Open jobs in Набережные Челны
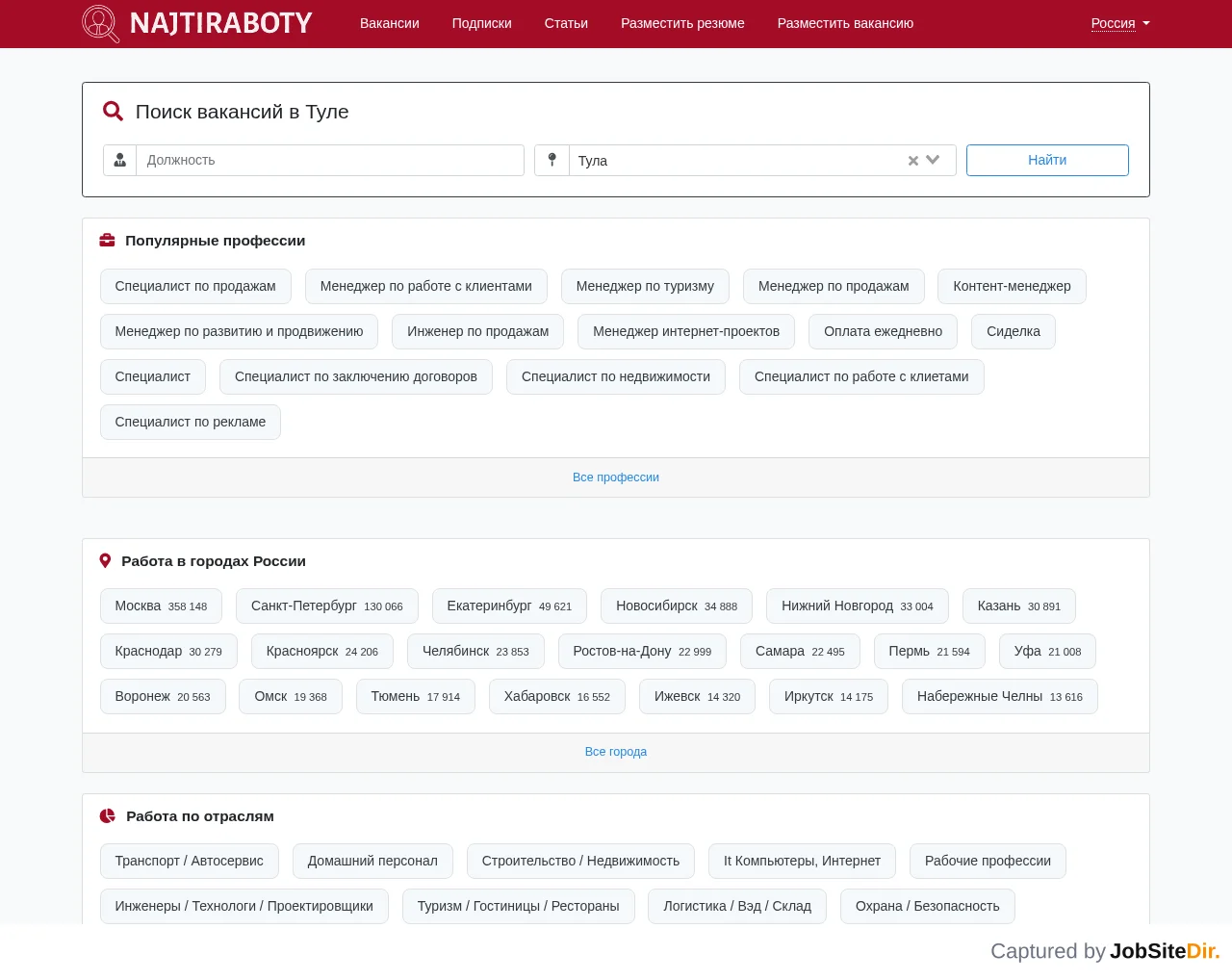The image size is (1232, 980). 1000,696
